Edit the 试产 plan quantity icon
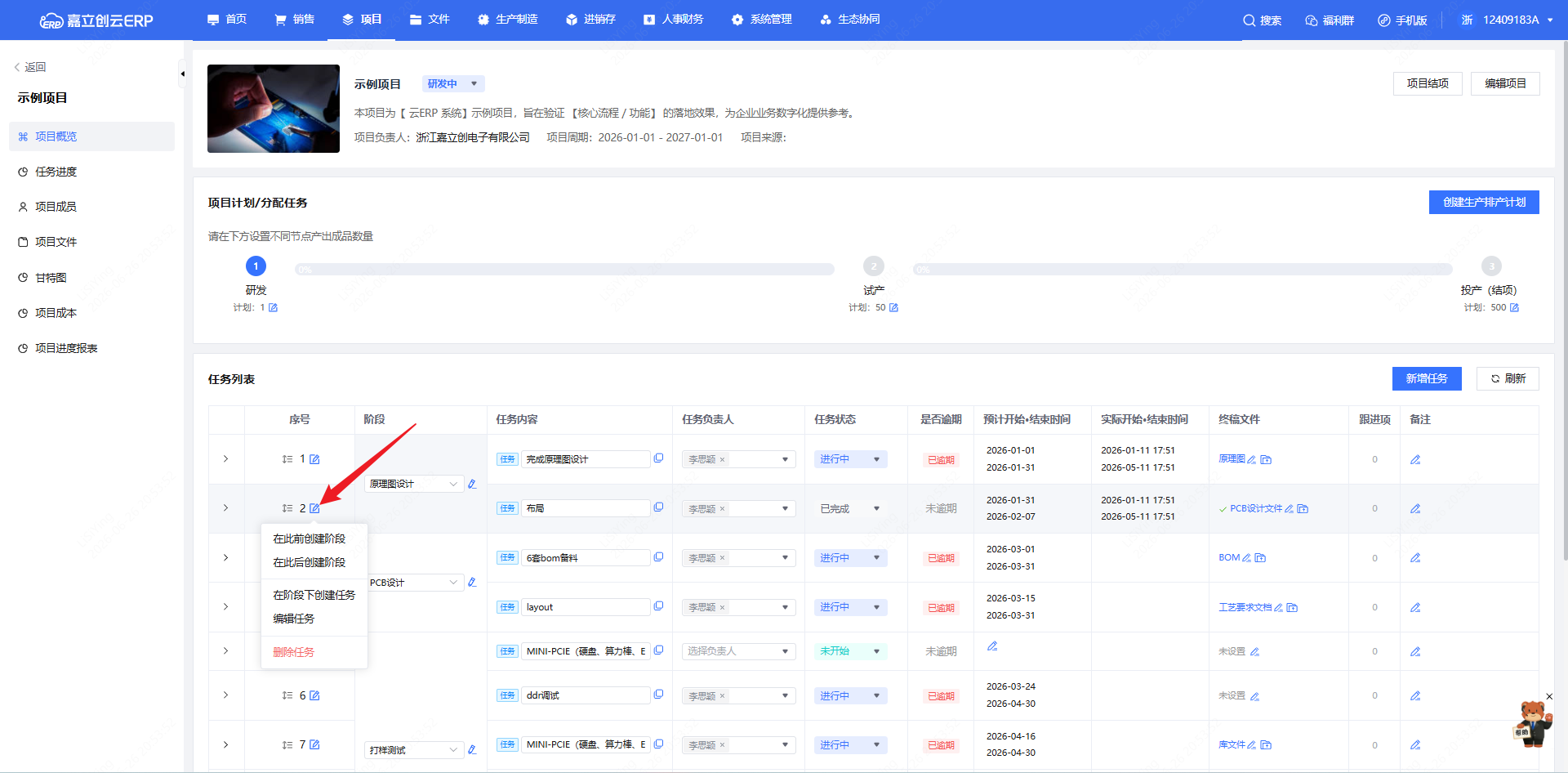Viewport: 1568px width, 773px height. pos(893,308)
